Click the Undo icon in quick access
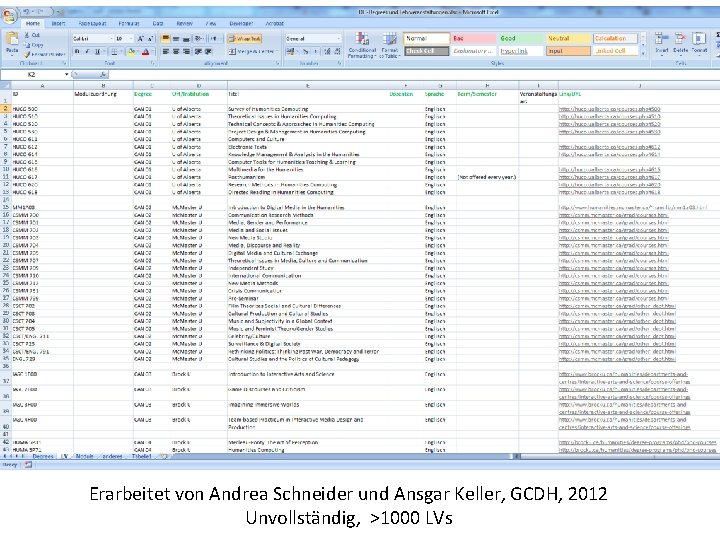The image size is (720, 540). click(x=28, y=11)
